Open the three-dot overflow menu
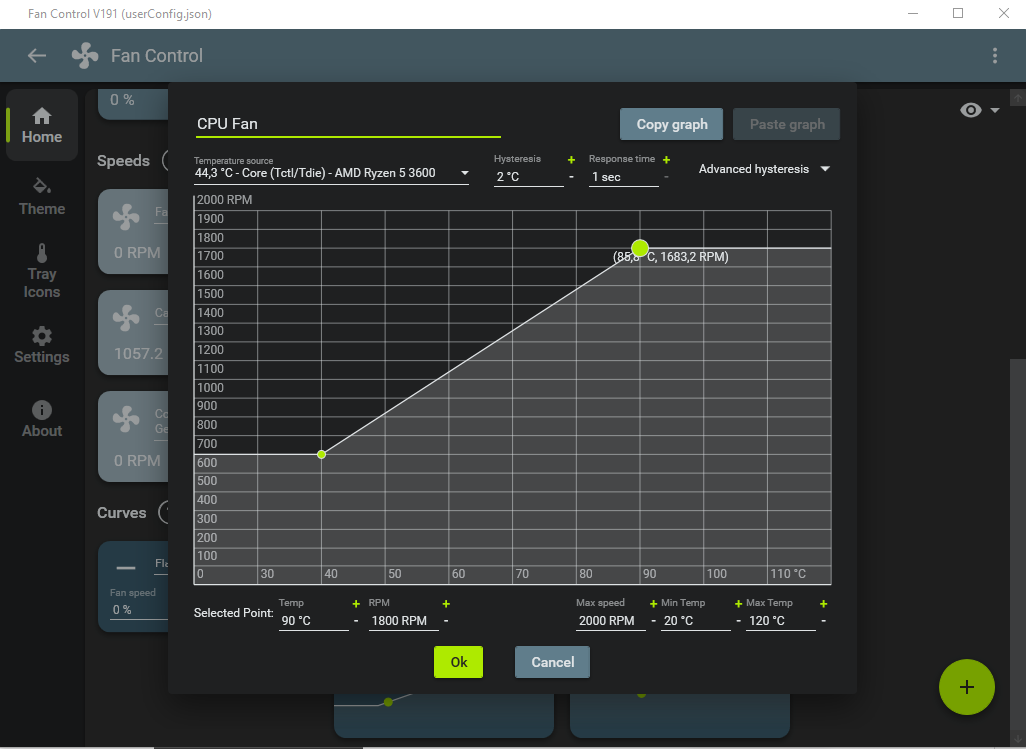 [x=995, y=56]
